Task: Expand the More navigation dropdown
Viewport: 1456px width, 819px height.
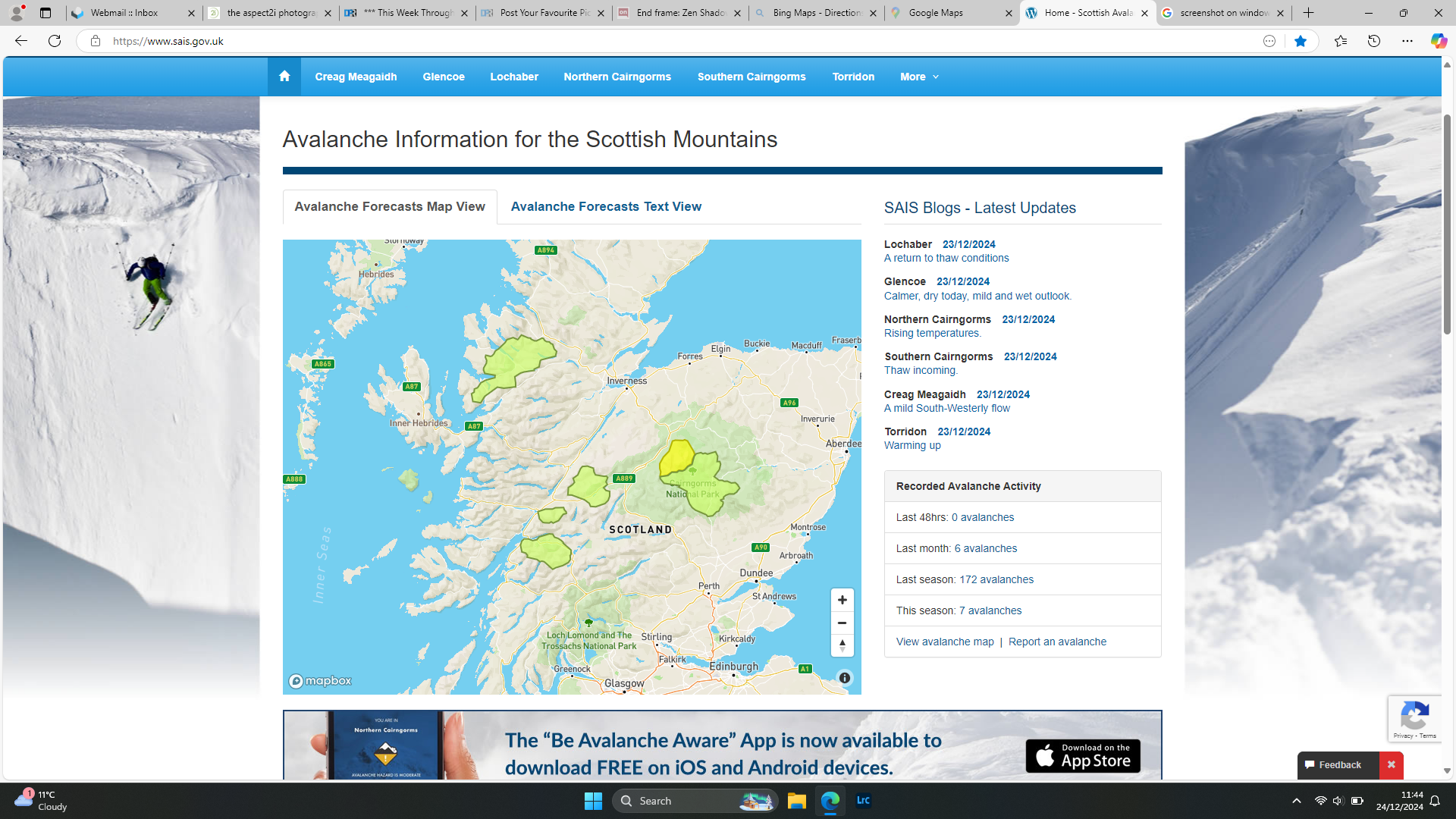Action: (918, 77)
